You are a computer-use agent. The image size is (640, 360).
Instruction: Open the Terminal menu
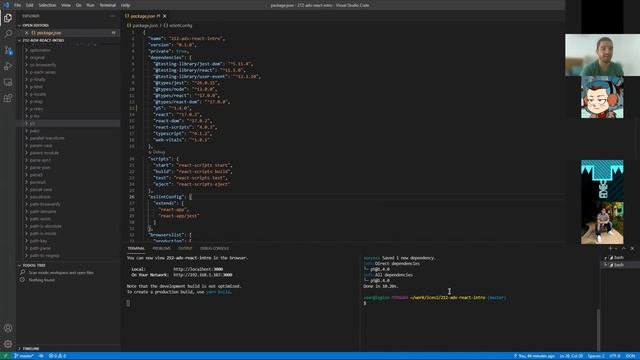click(108, 5)
